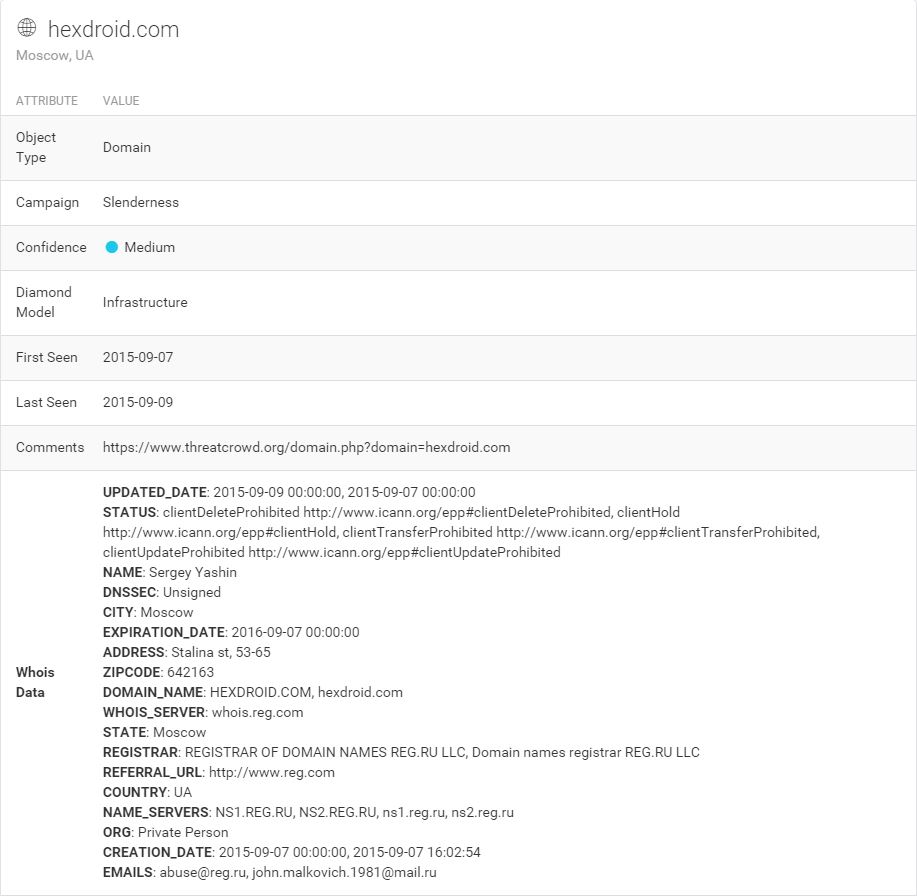
Task: Open the icann.org clientHold URL
Action: tap(219, 532)
